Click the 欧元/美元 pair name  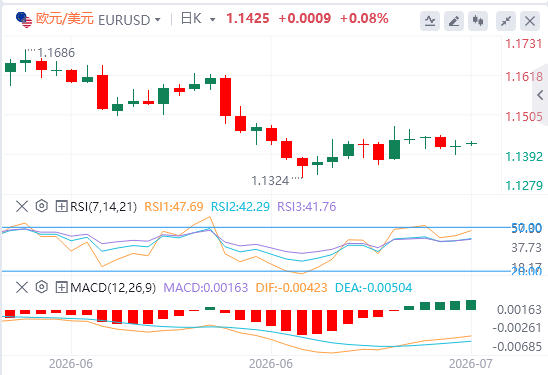tap(65, 19)
